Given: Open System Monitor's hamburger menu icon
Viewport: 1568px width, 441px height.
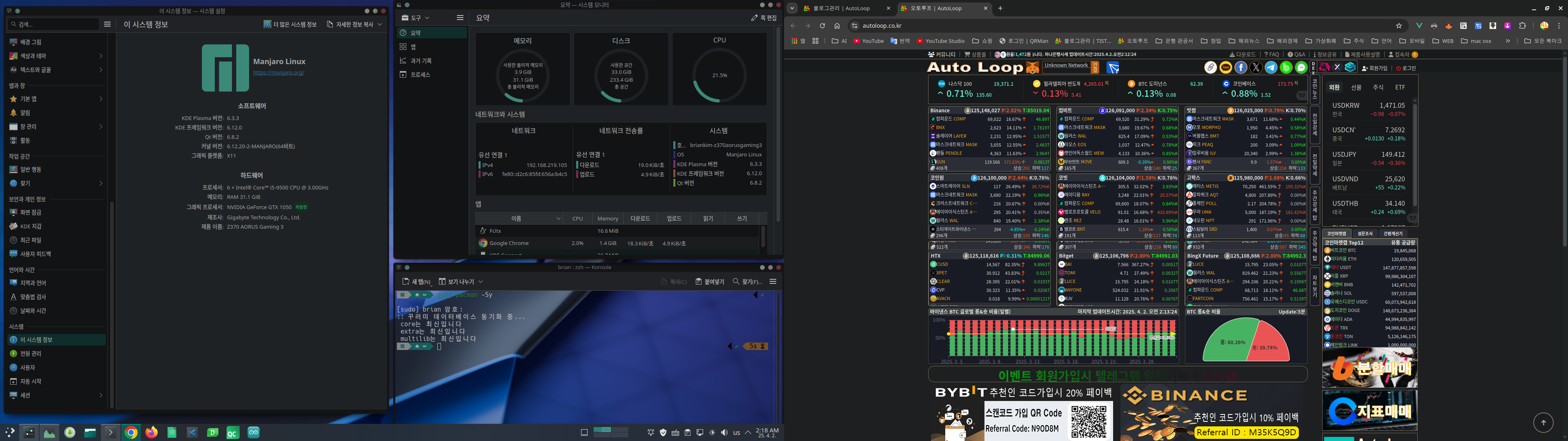Looking at the screenshot, I should pyautogui.click(x=460, y=18).
